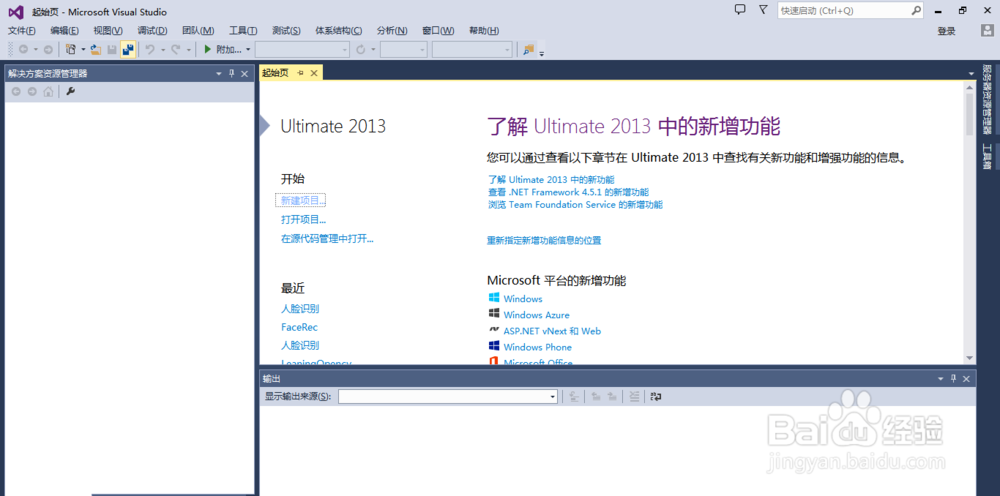
Task: Click the account avatar icon near sign in
Action: coord(986,31)
